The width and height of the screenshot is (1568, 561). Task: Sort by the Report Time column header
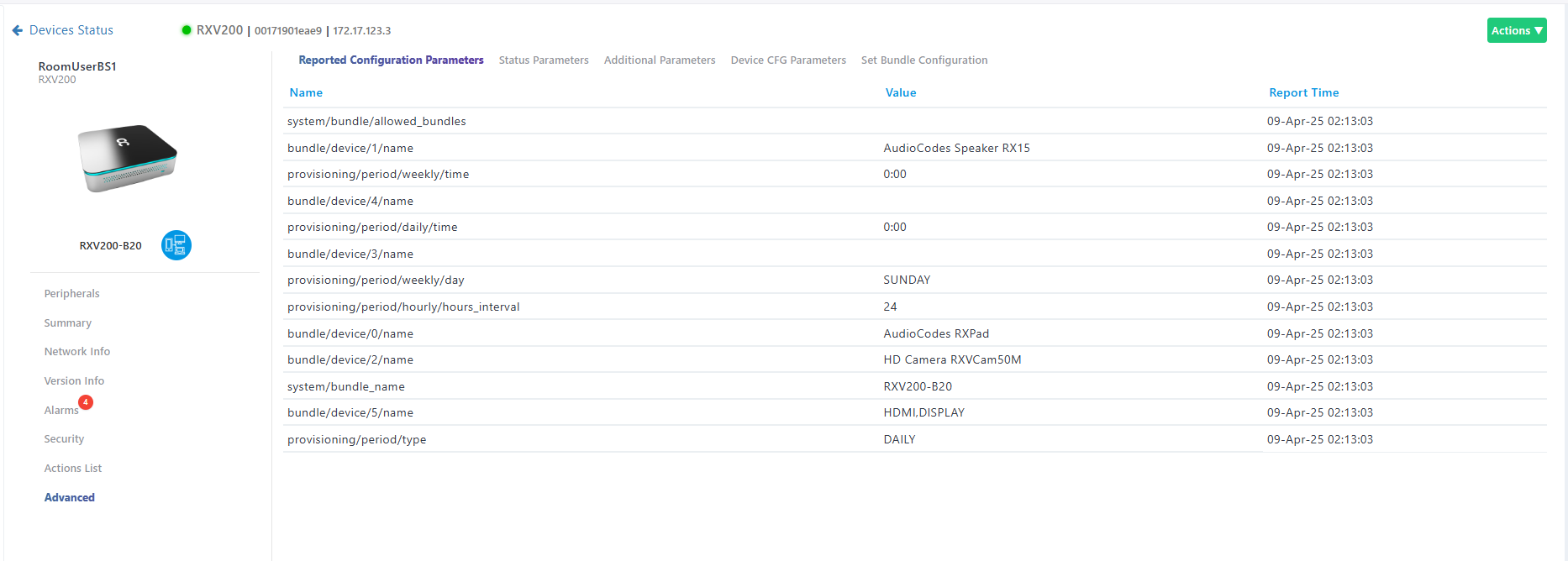click(1304, 93)
